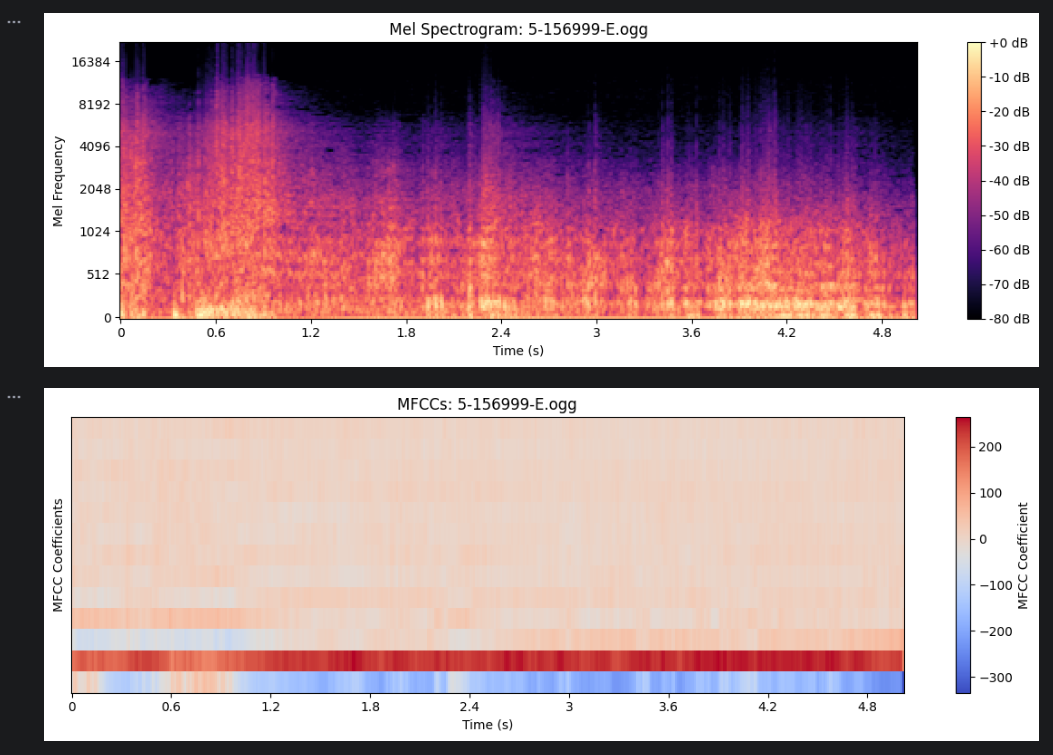The image size is (1053, 755).
Task: Click '2.4' time tick on Mel Spectrogram
Action: (x=500, y=332)
